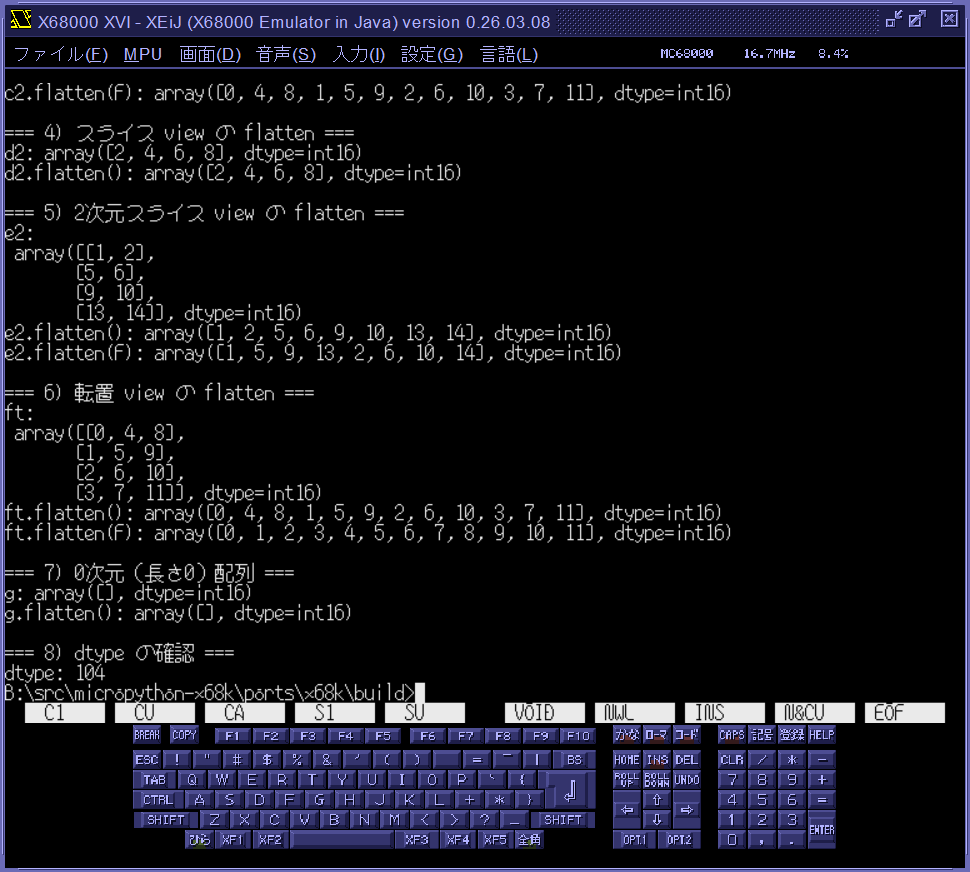Toggle the かな kana lock key

[627, 735]
